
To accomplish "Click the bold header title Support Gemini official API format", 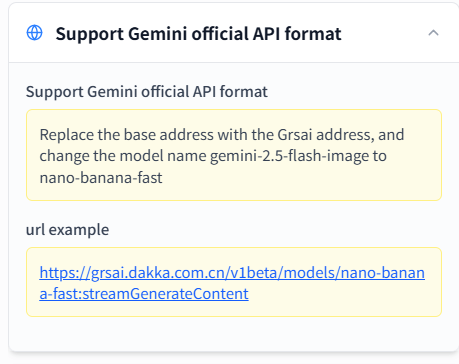I will 198,34.
